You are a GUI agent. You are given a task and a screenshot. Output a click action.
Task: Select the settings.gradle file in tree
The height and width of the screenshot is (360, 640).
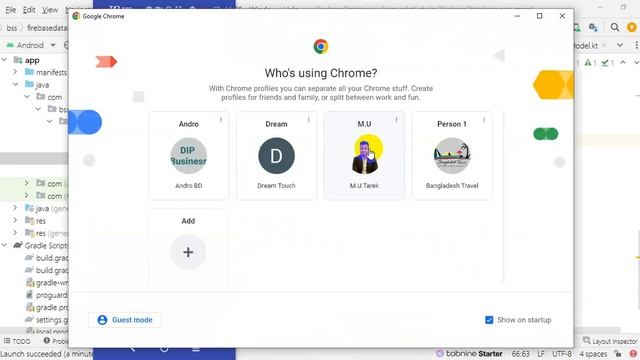47,320
